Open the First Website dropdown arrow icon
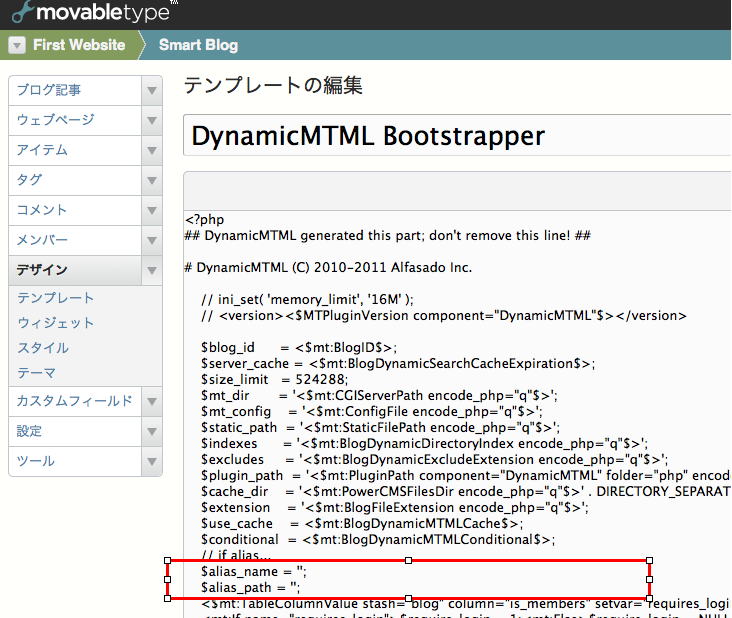 click(17, 45)
